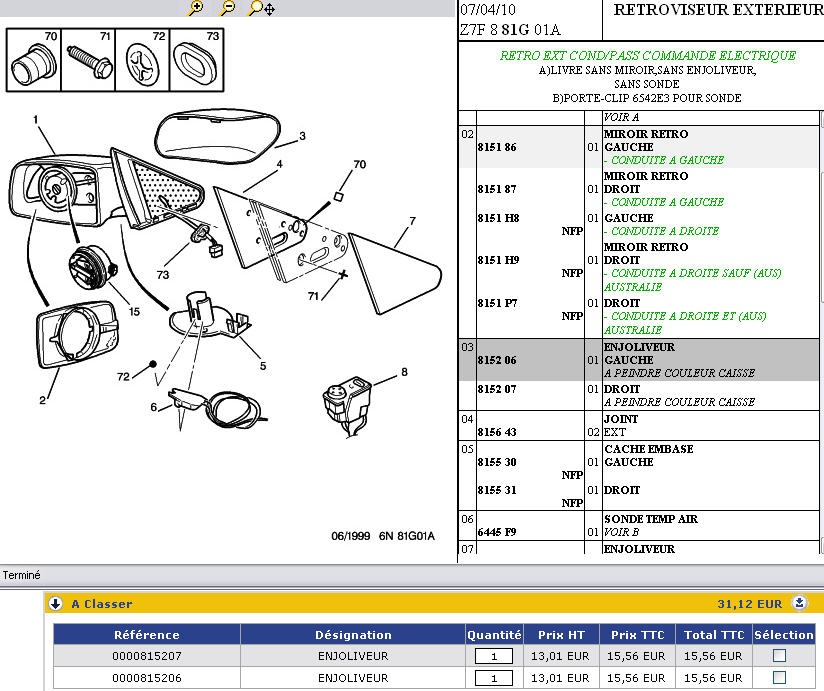
Task: Click the zoom out magnifier icon
Action: click(x=228, y=8)
